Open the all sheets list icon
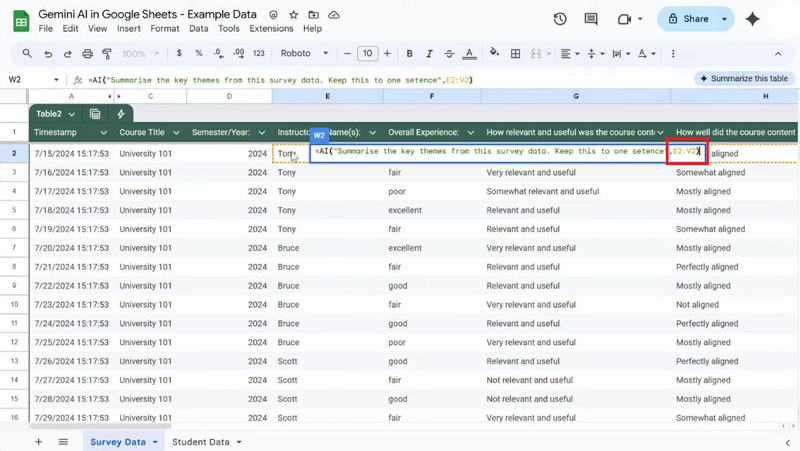 pyautogui.click(x=63, y=441)
